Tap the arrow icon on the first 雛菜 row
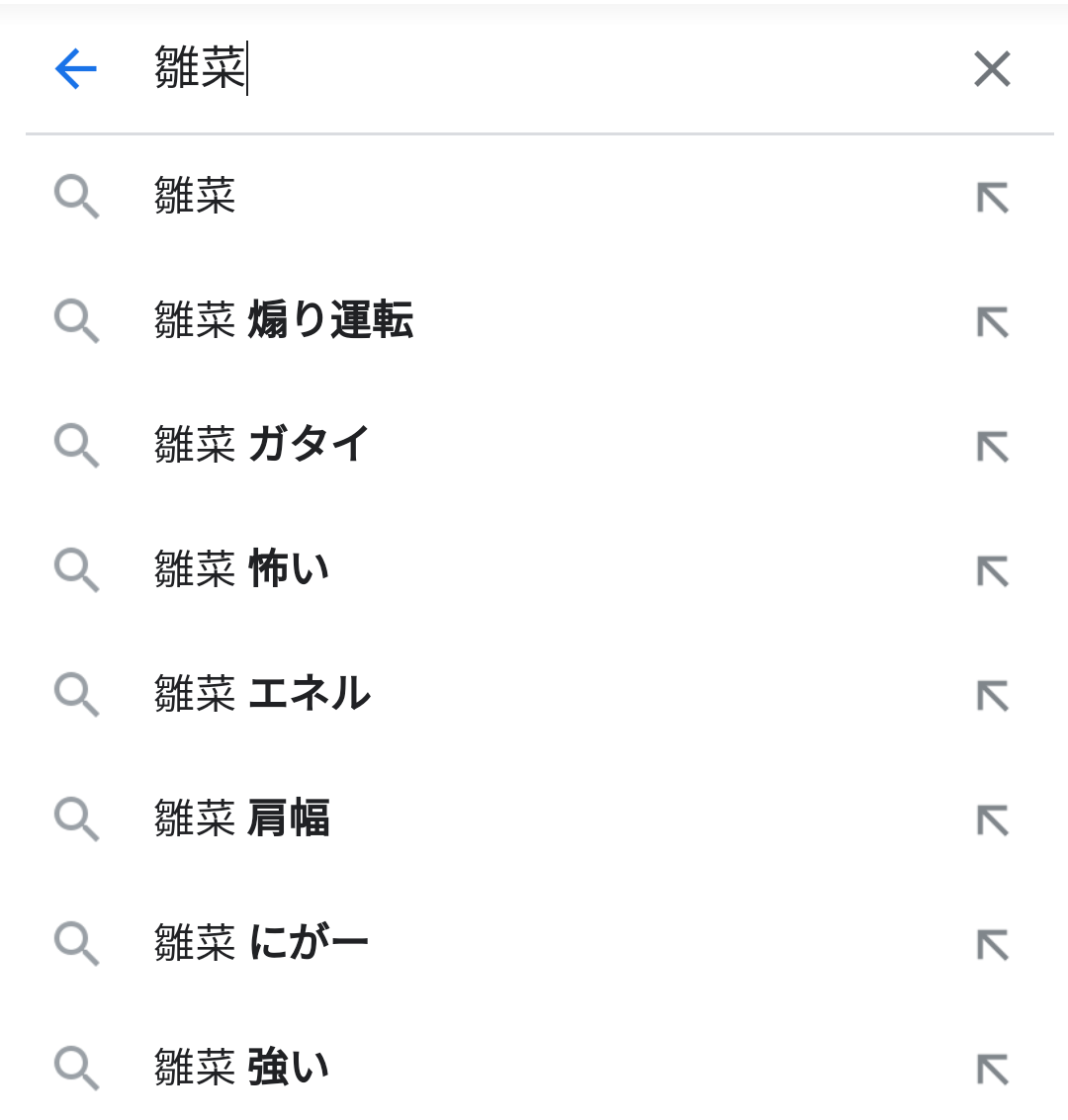 (992, 198)
